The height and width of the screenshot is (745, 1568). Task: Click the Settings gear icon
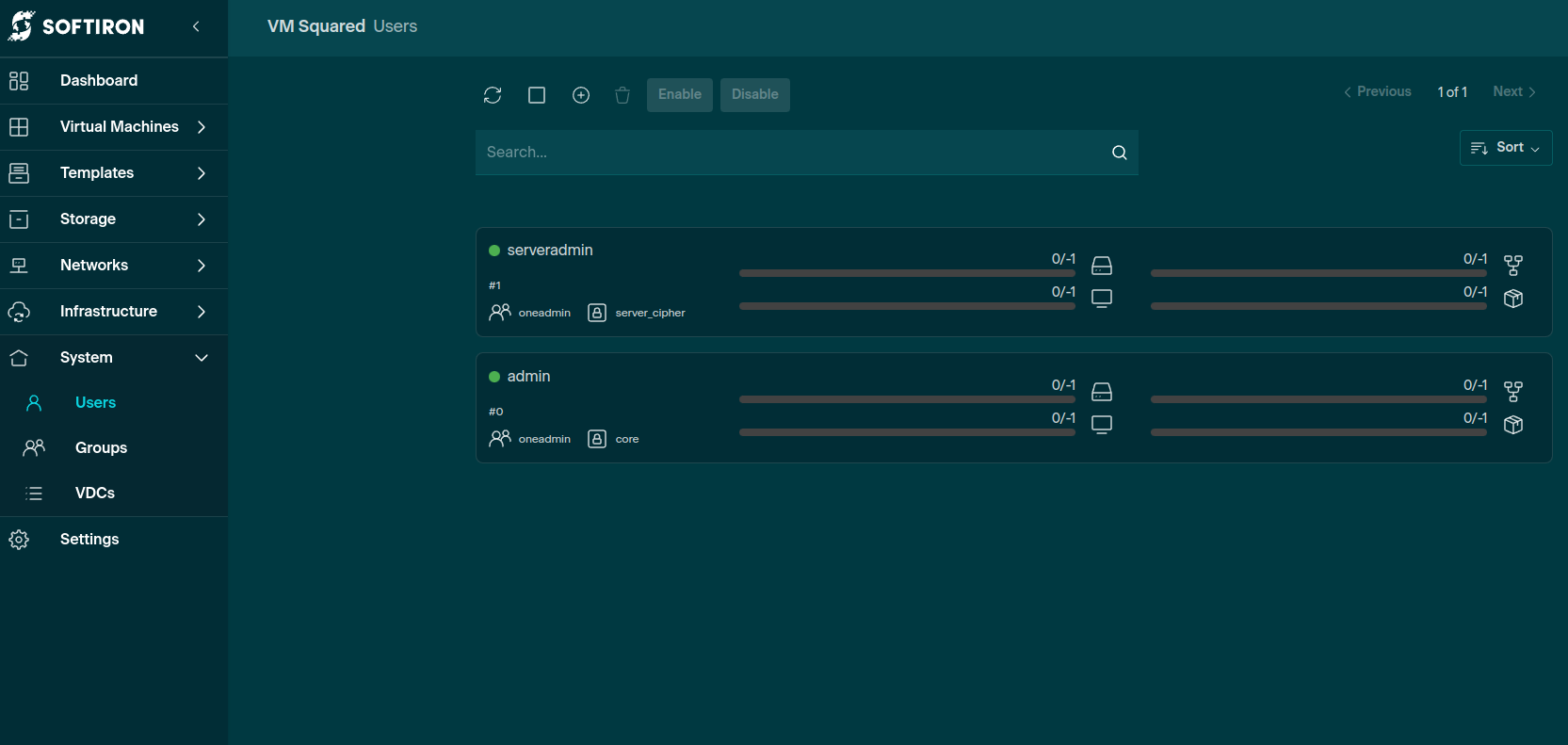pyautogui.click(x=19, y=540)
